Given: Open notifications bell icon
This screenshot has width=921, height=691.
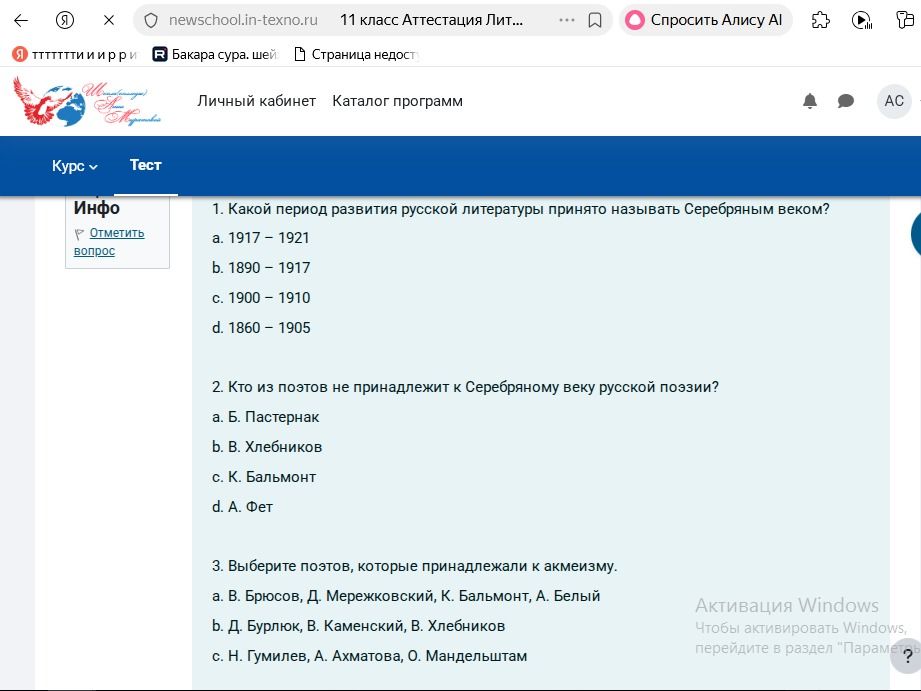Looking at the screenshot, I should click(x=809, y=101).
